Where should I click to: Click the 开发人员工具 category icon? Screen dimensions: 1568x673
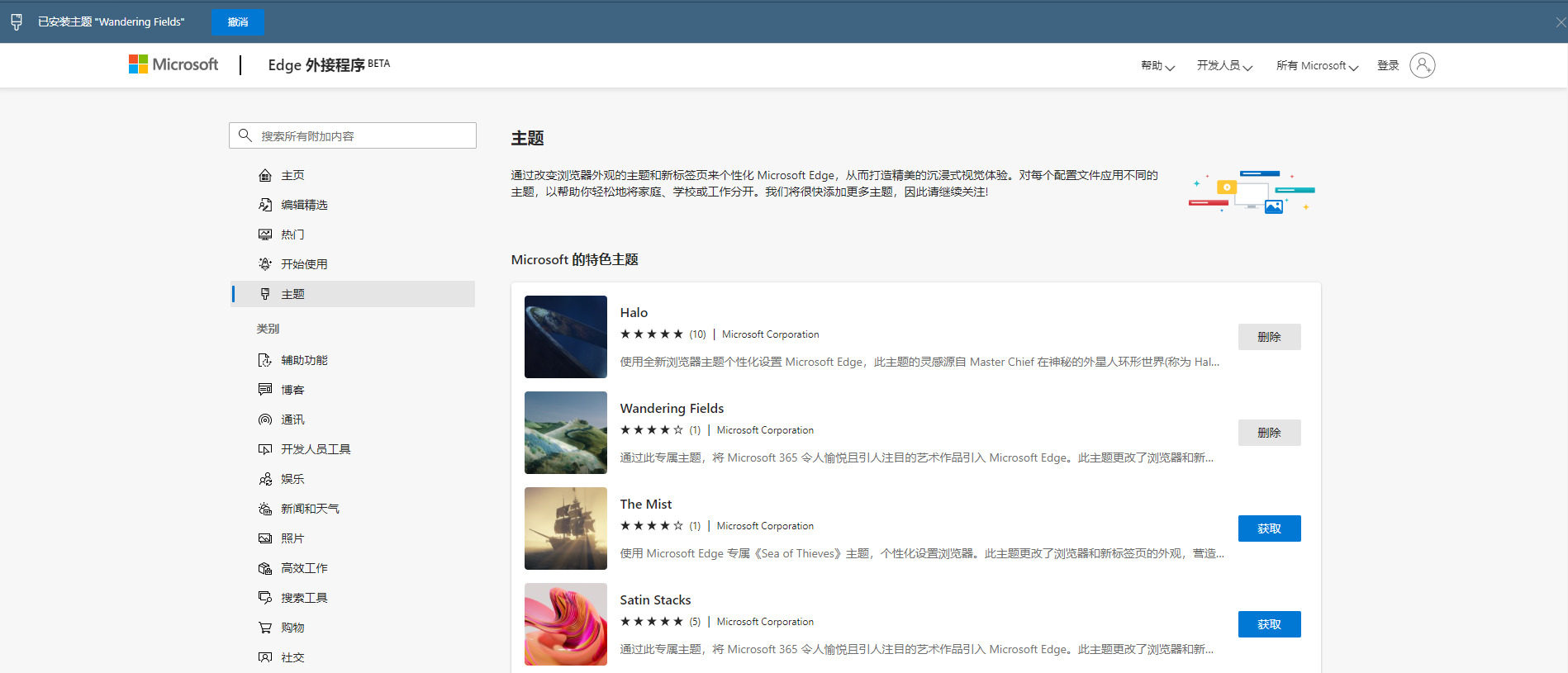coord(265,449)
